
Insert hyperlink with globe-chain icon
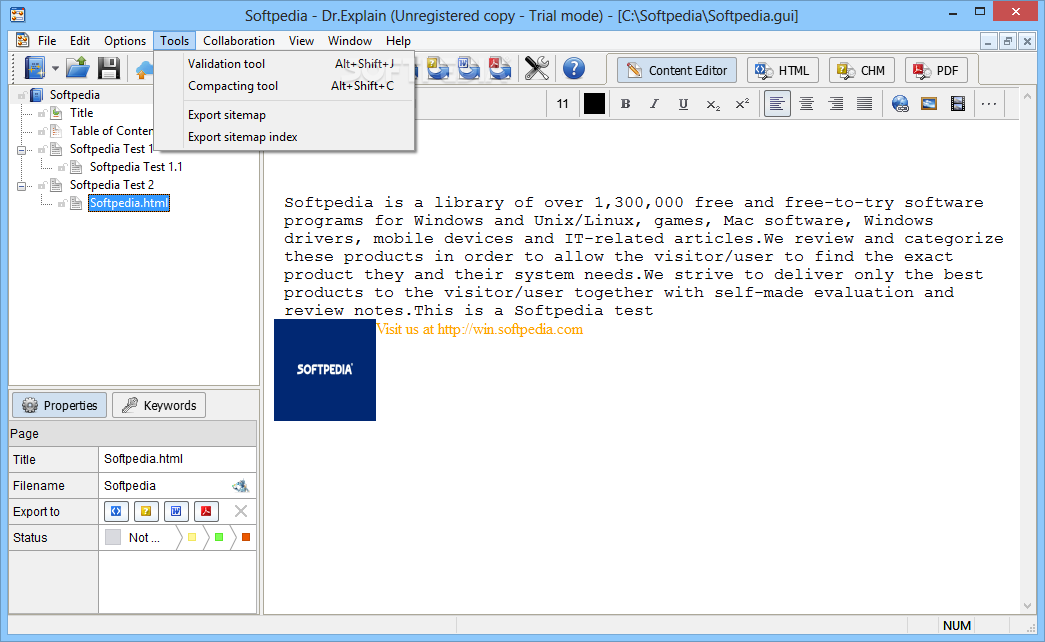(x=900, y=104)
